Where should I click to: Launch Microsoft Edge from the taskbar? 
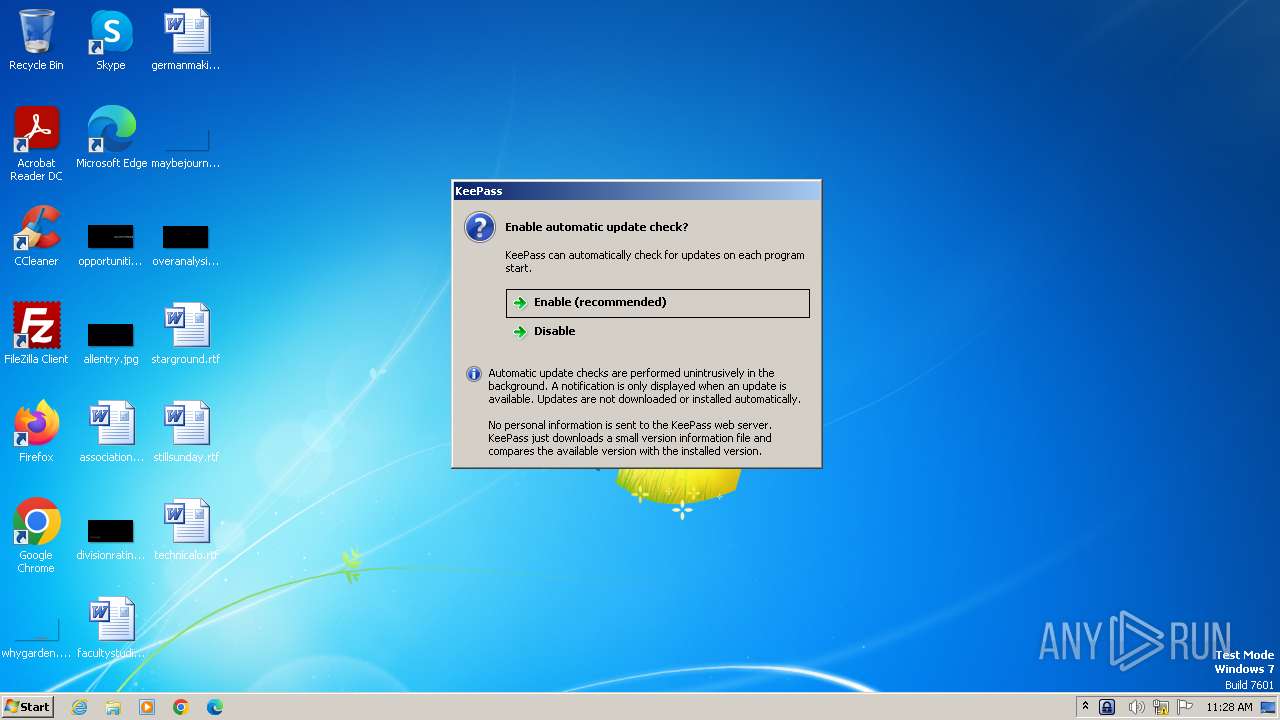click(215, 707)
